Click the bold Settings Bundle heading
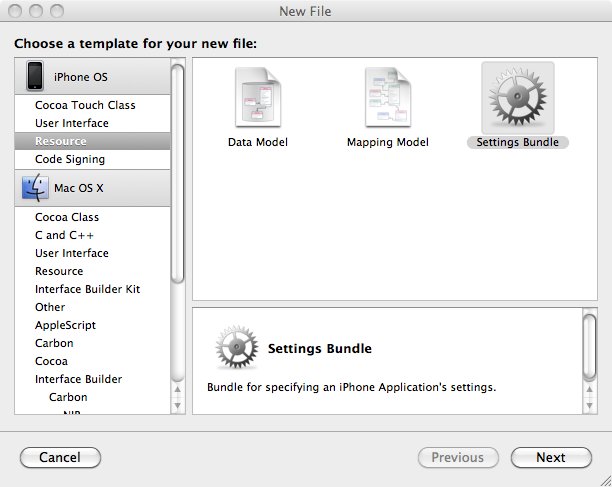The width and height of the screenshot is (612, 487). pos(320,348)
